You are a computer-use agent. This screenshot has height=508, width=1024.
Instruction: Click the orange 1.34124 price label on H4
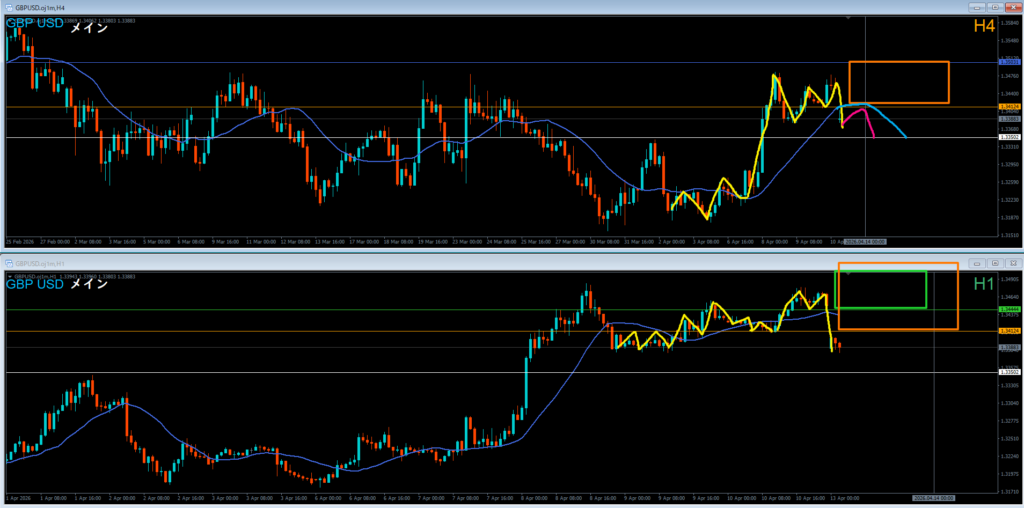pyautogui.click(x=1010, y=106)
